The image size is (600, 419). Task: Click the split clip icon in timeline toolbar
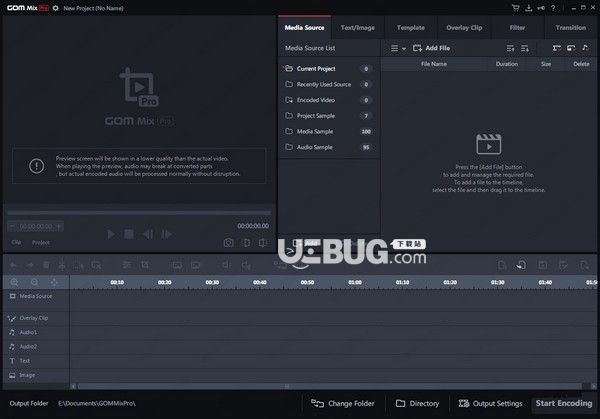click(x=62, y=265)
